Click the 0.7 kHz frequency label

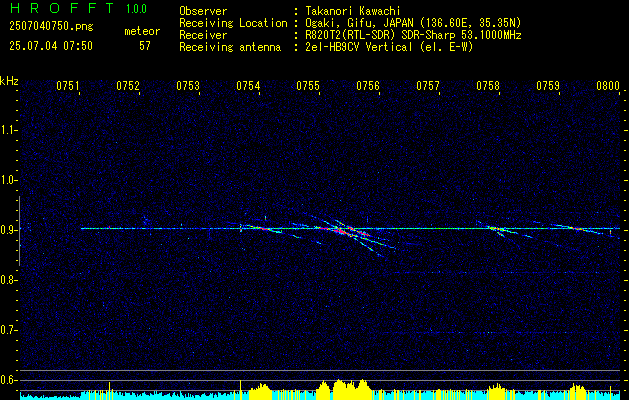8,330
